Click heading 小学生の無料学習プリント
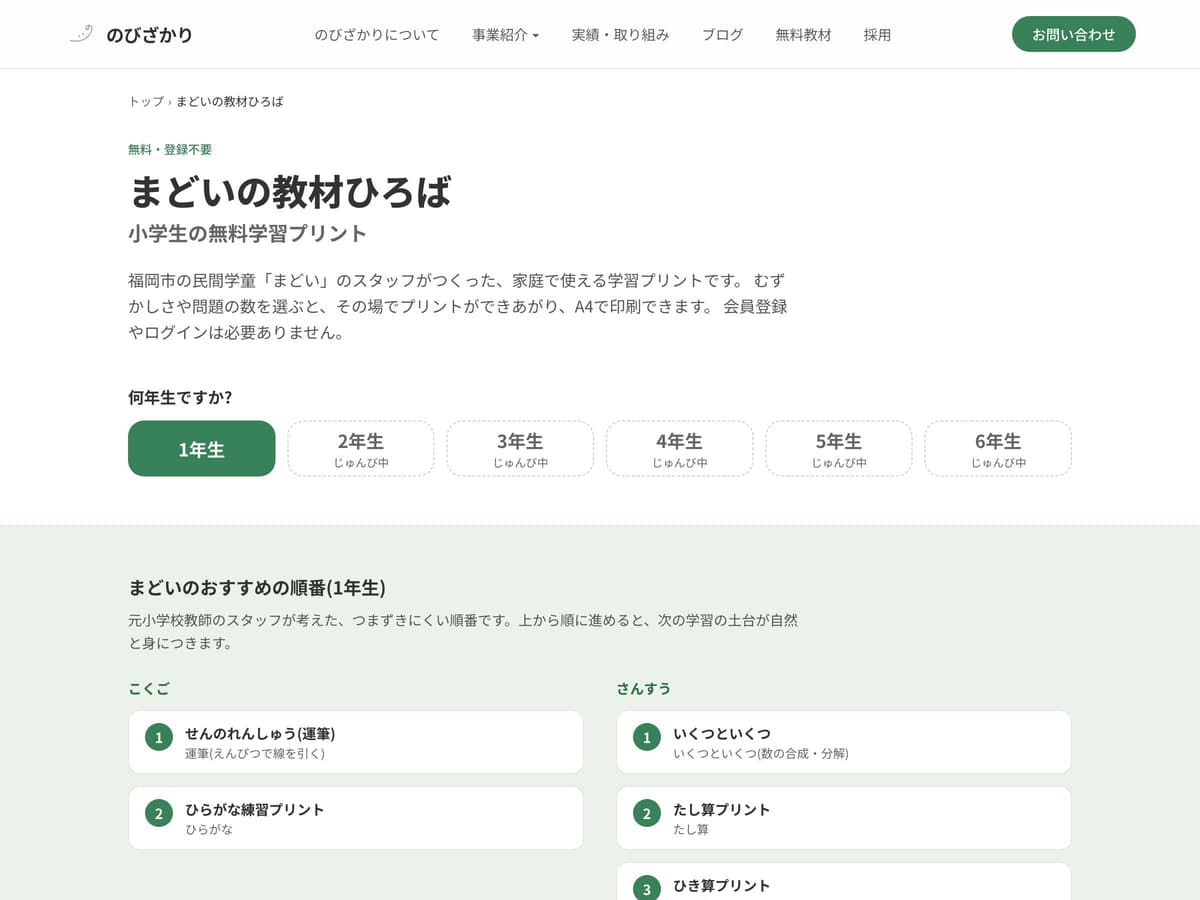 (248, 233)
